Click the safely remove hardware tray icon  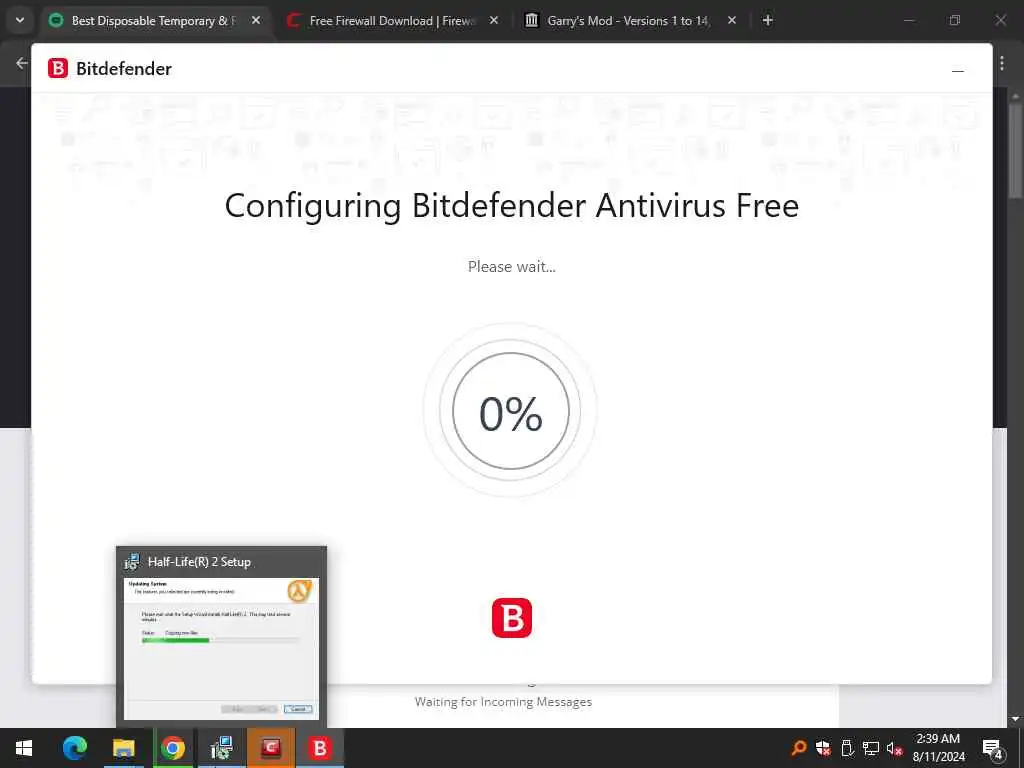click(x=847, y=748)
